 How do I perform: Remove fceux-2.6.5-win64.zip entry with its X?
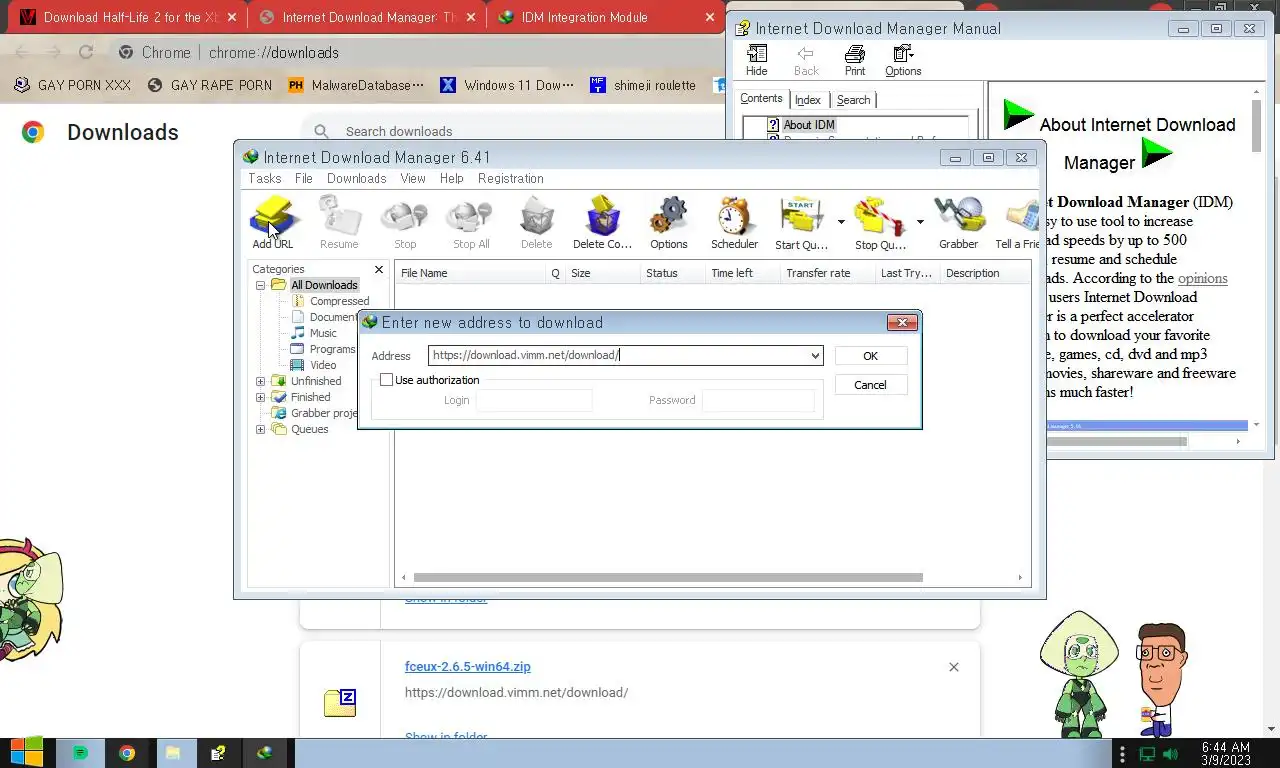[953, 667]
